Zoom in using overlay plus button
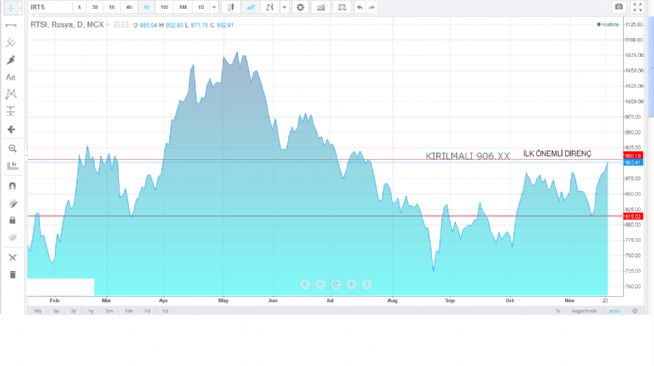 click(351, 285)
